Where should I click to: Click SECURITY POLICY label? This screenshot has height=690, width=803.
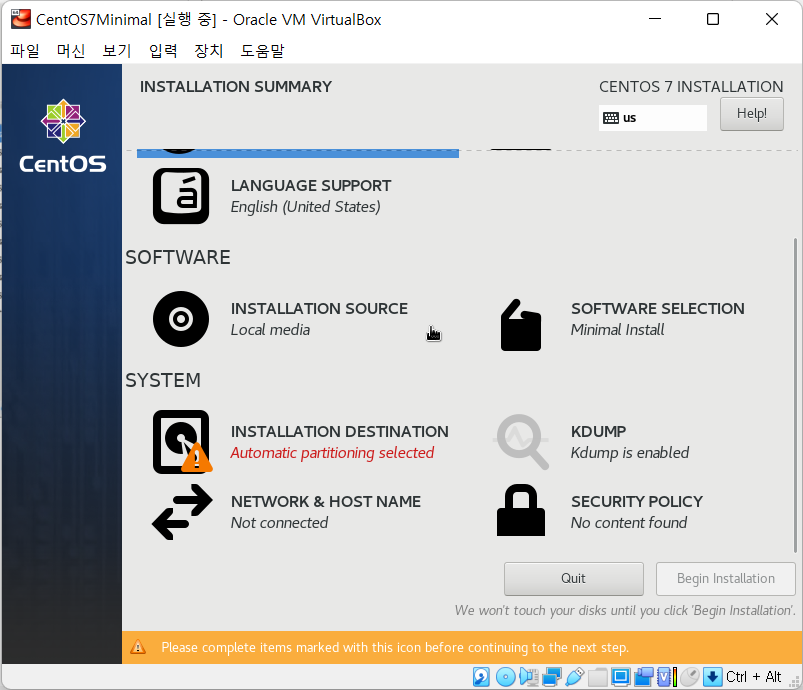(x=637, y=501)
